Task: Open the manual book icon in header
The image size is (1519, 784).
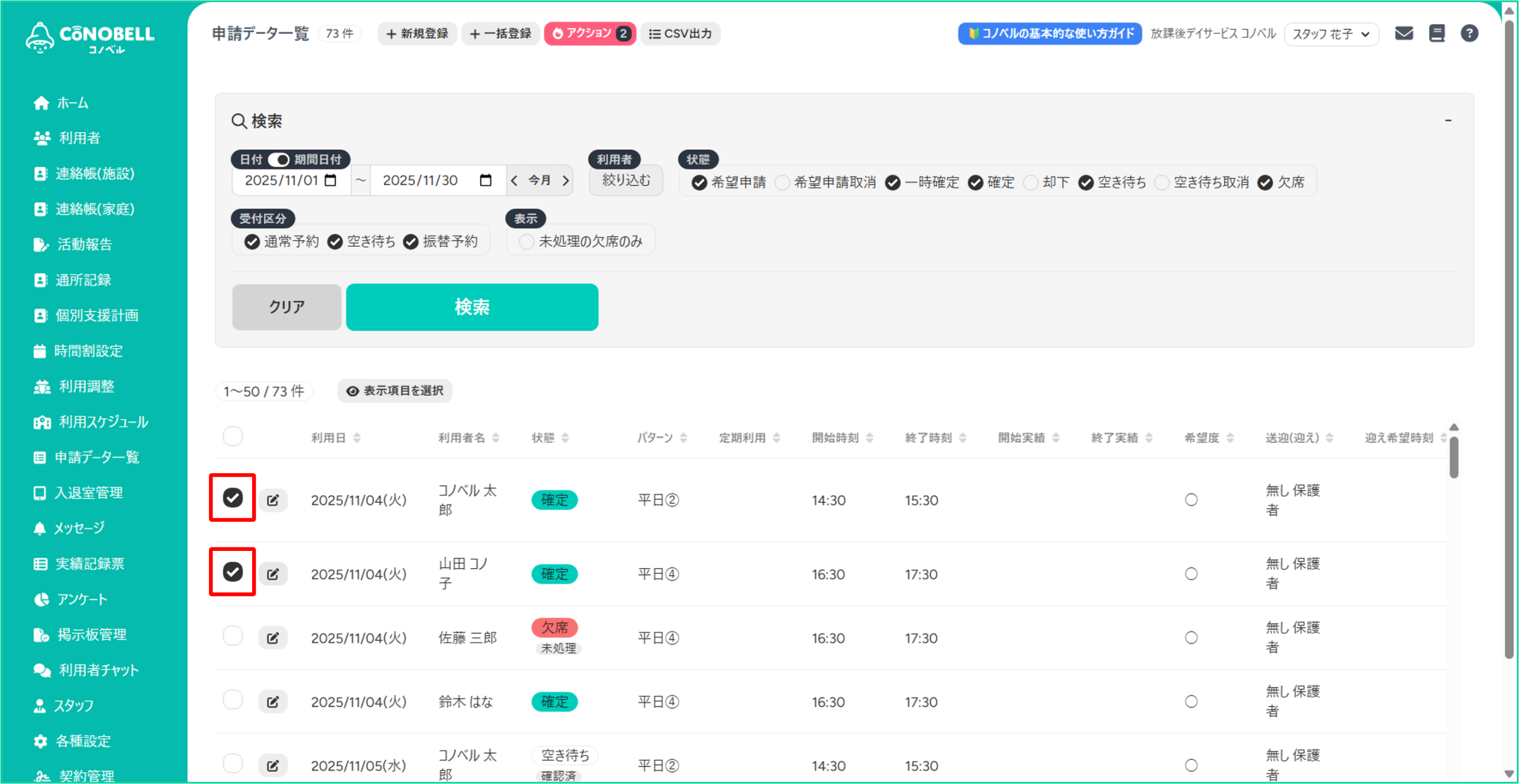Action: [x=1437, y=33]
